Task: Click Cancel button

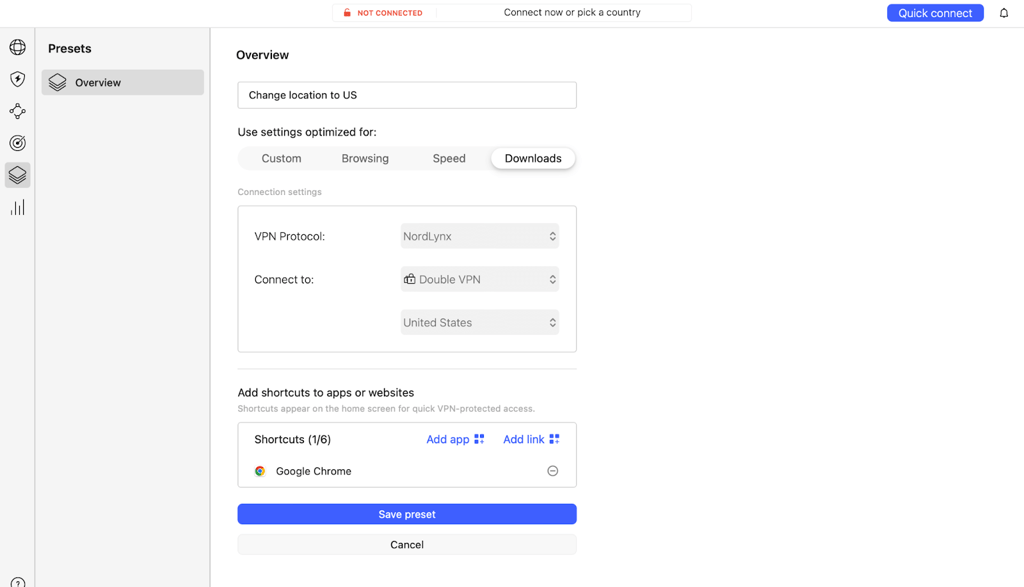Action: click(x=407, y=545)
